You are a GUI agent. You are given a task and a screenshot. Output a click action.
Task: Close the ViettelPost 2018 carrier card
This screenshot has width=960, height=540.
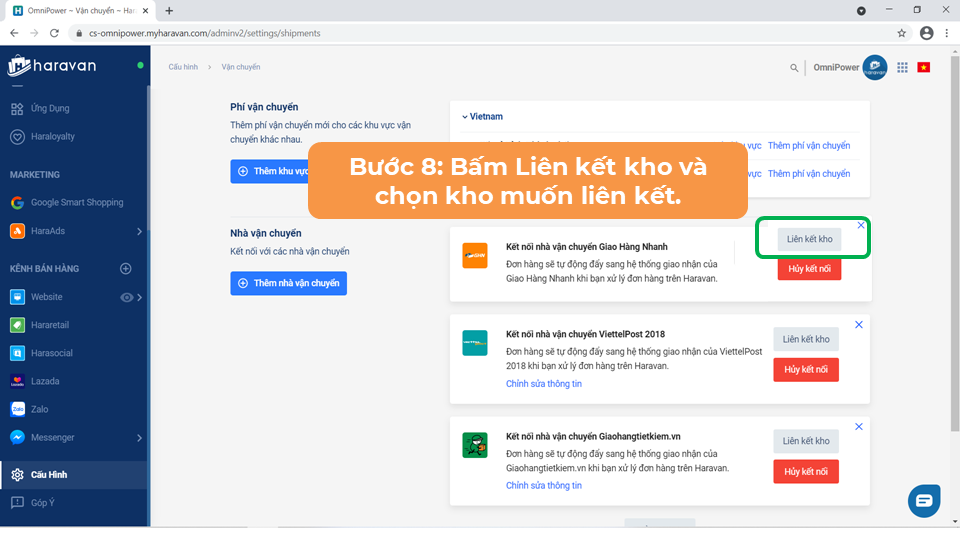coord(859,324)
